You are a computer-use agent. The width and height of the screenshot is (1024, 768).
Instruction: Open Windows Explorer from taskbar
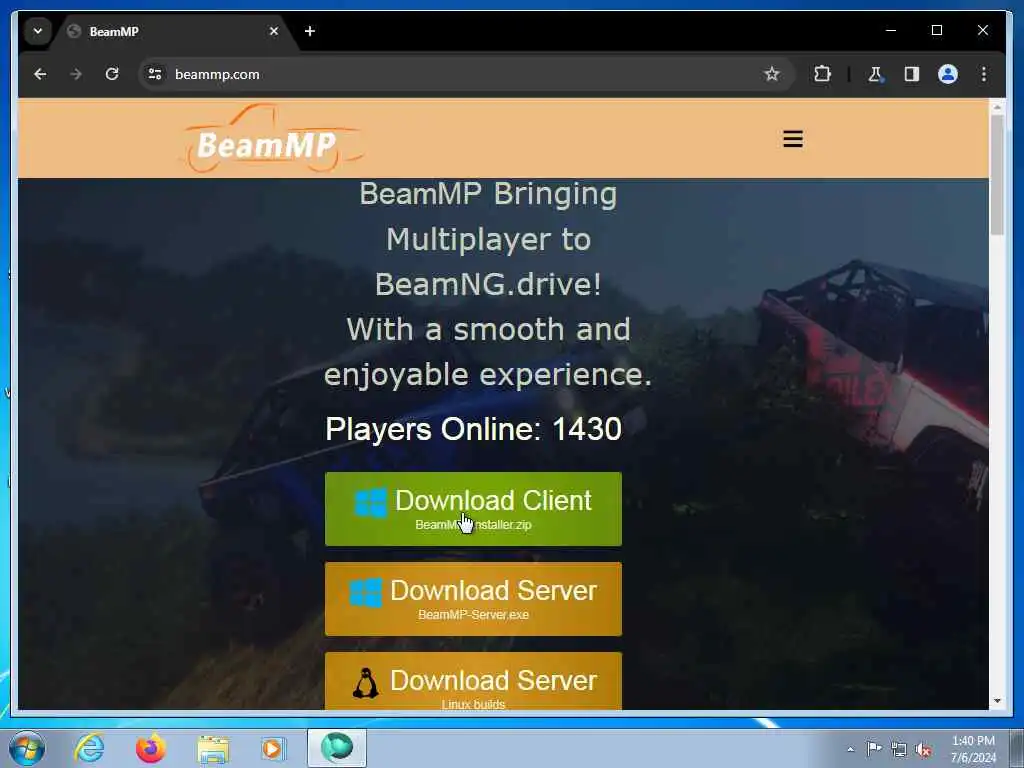[213, 748]
